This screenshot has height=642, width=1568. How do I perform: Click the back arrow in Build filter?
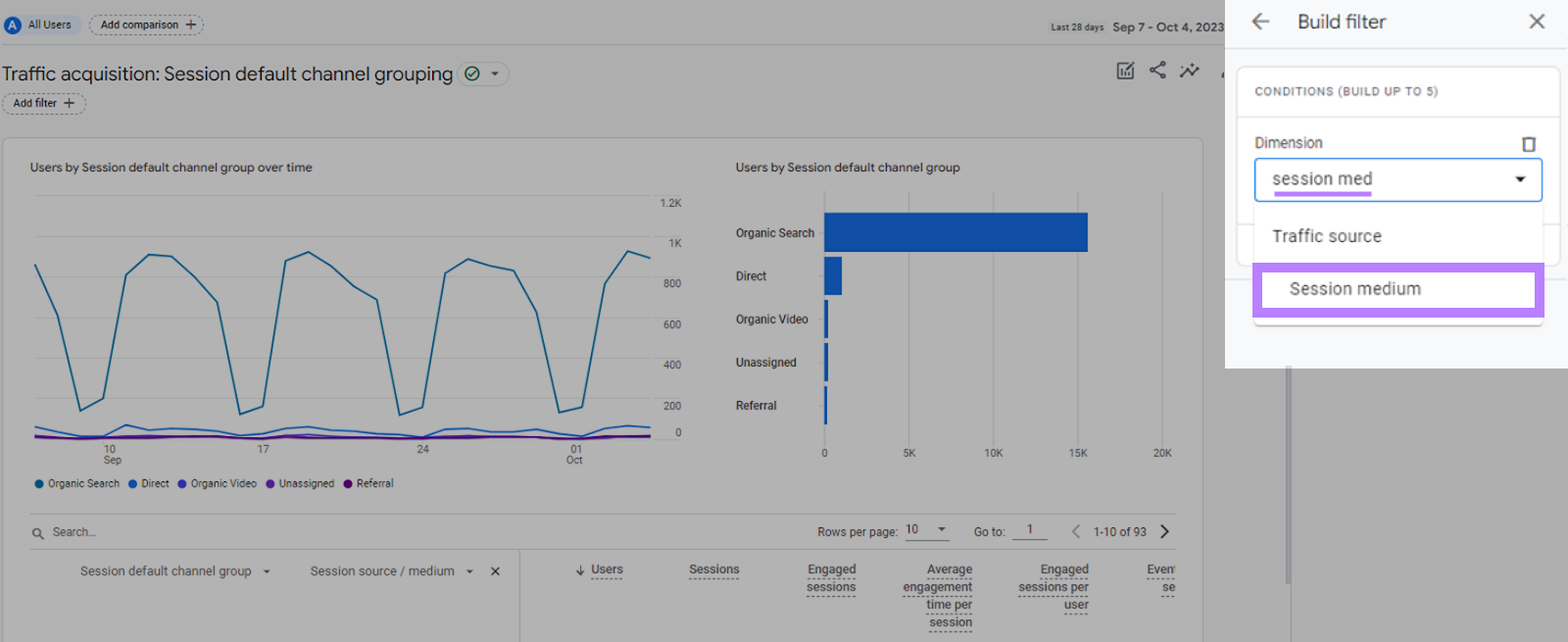(1260, 22)
